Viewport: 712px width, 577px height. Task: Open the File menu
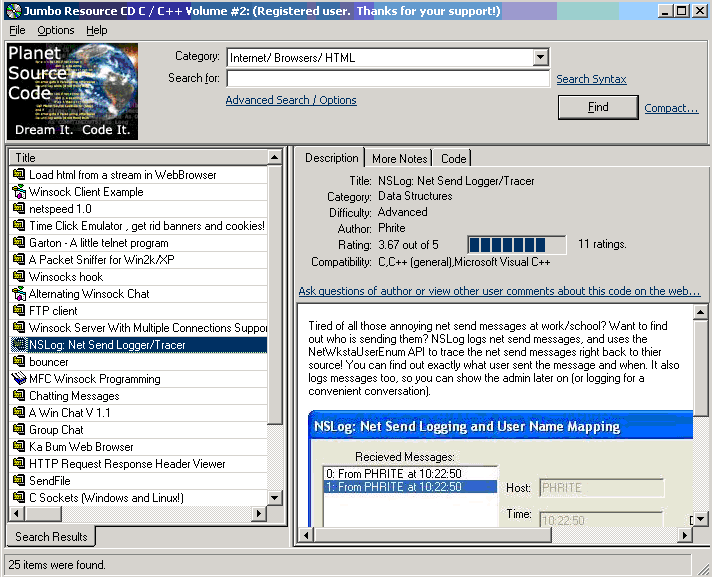[x=17, y=30]
